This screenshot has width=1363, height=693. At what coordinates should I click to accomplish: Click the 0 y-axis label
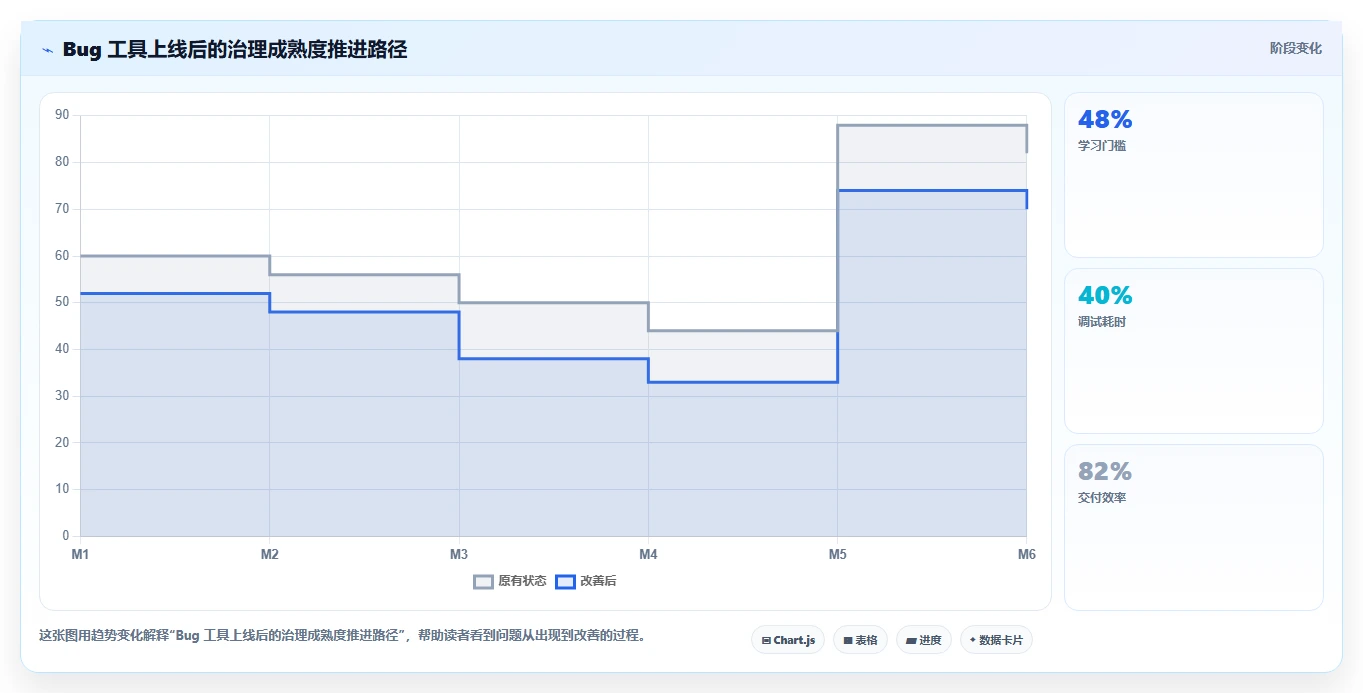click(65, 536)
